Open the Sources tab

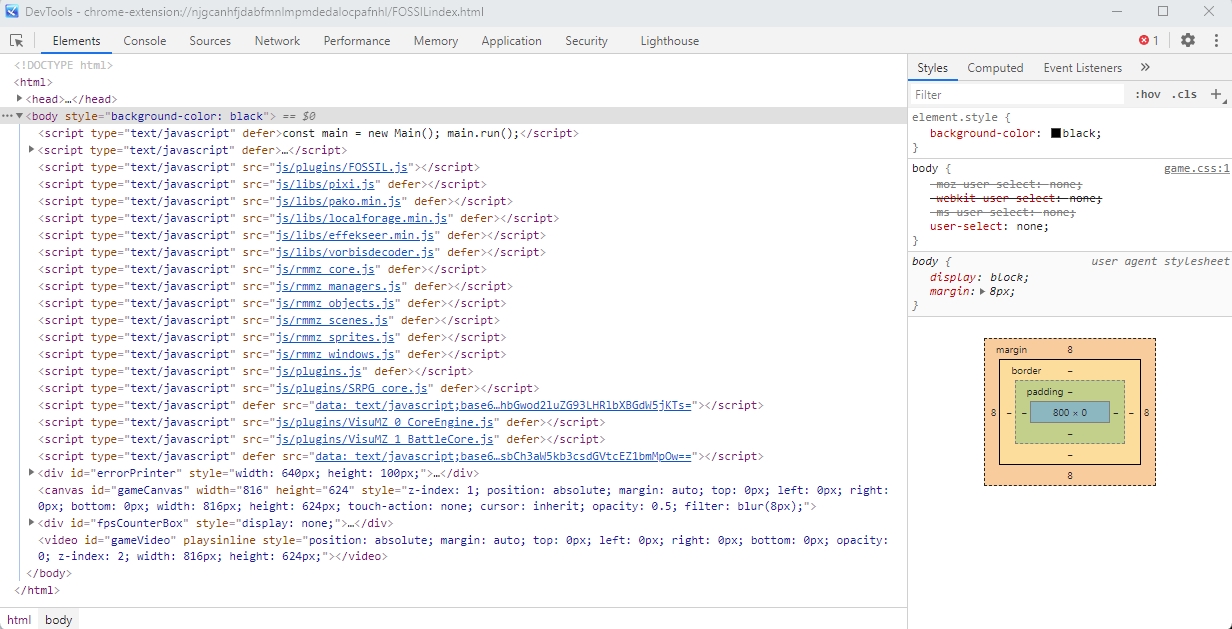click(x=210, y=41)
